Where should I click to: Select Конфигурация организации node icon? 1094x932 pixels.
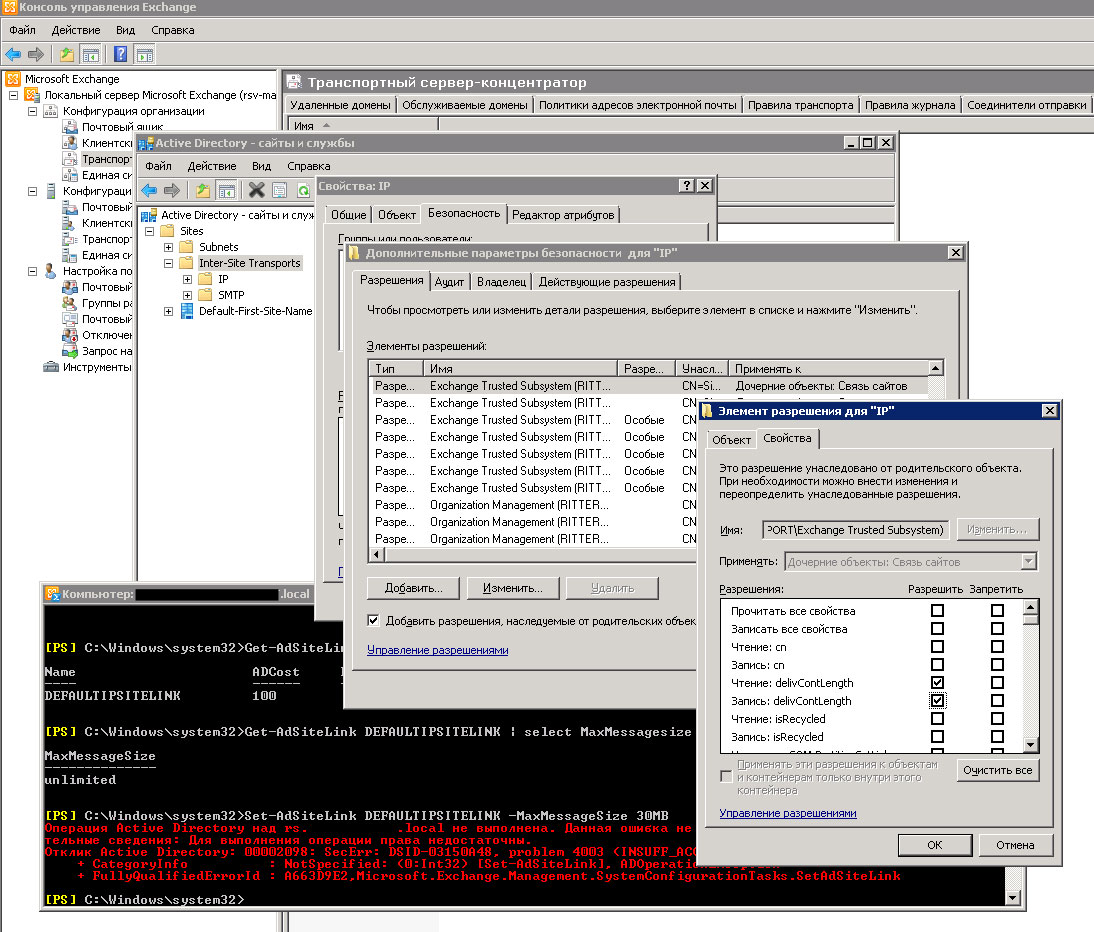pyautogui.click(x=50, y=111)
